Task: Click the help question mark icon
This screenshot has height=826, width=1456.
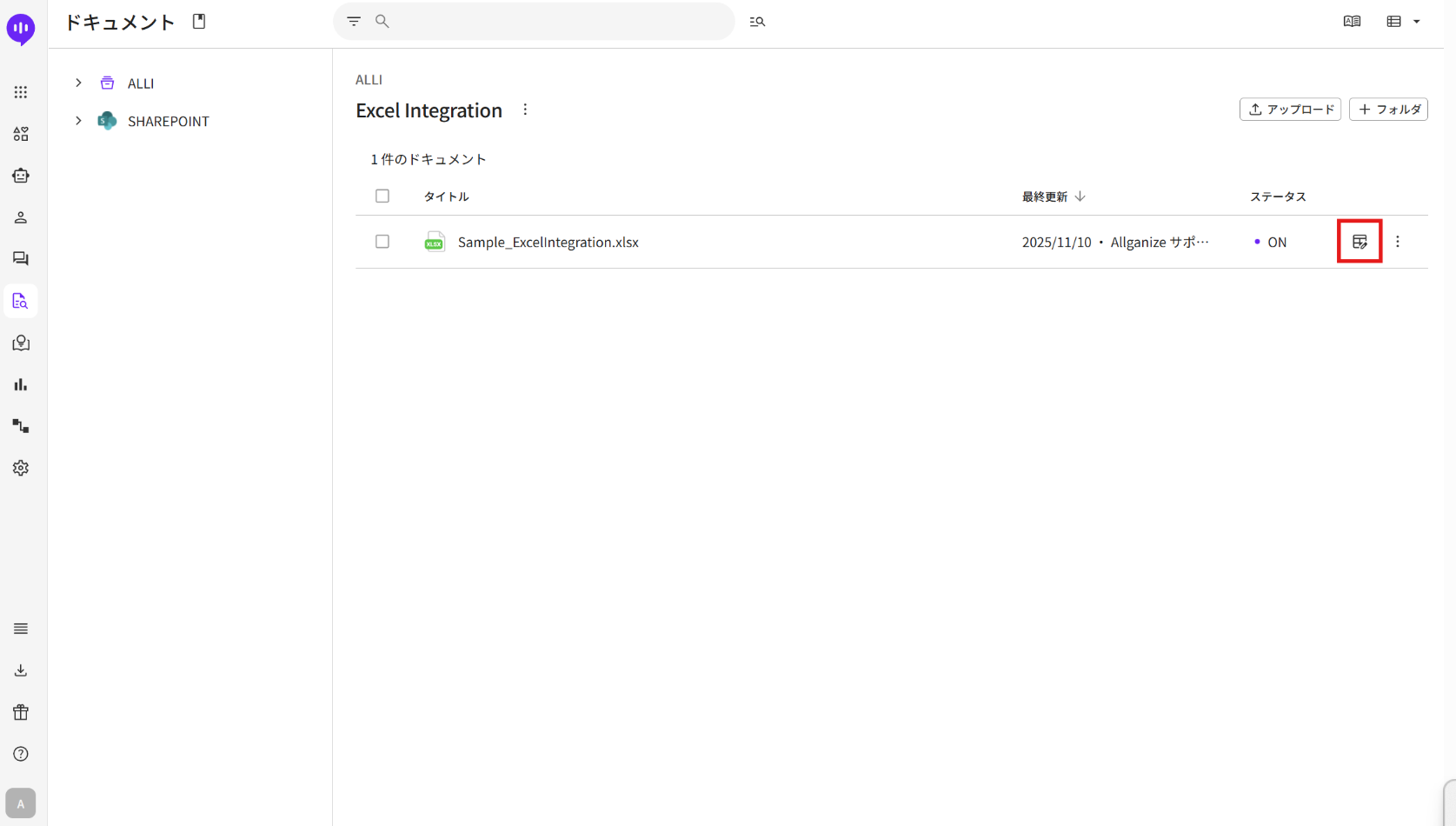Action: [21, 754]
